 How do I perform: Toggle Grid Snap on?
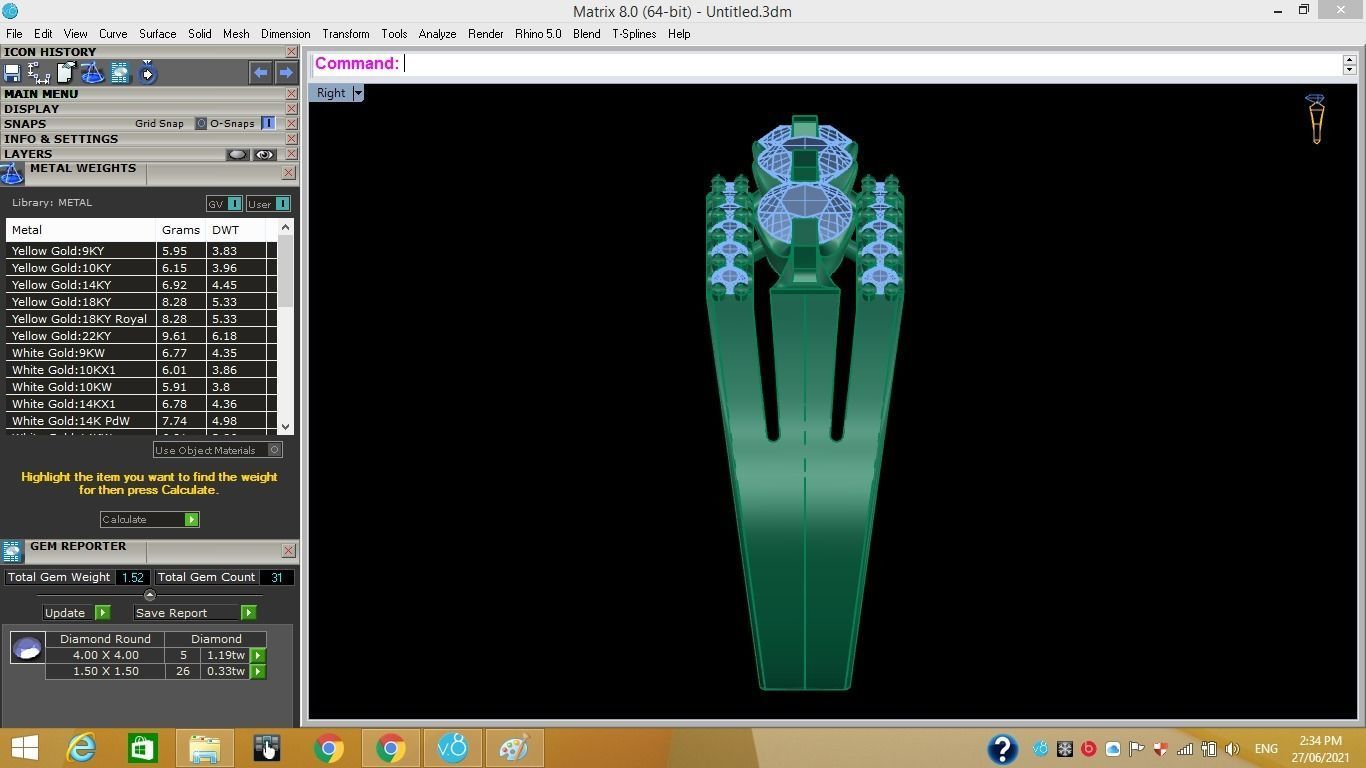201,123
